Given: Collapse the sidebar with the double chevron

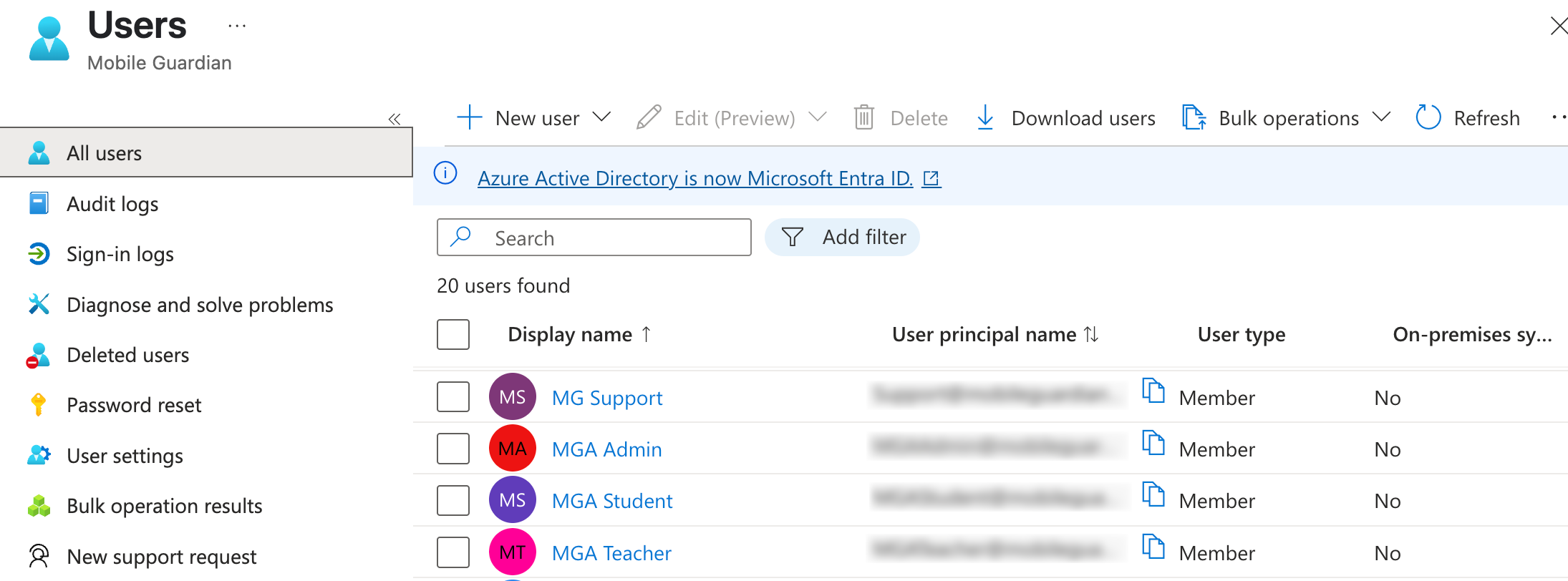Looking at the screenshot, I should click(394, 119).
